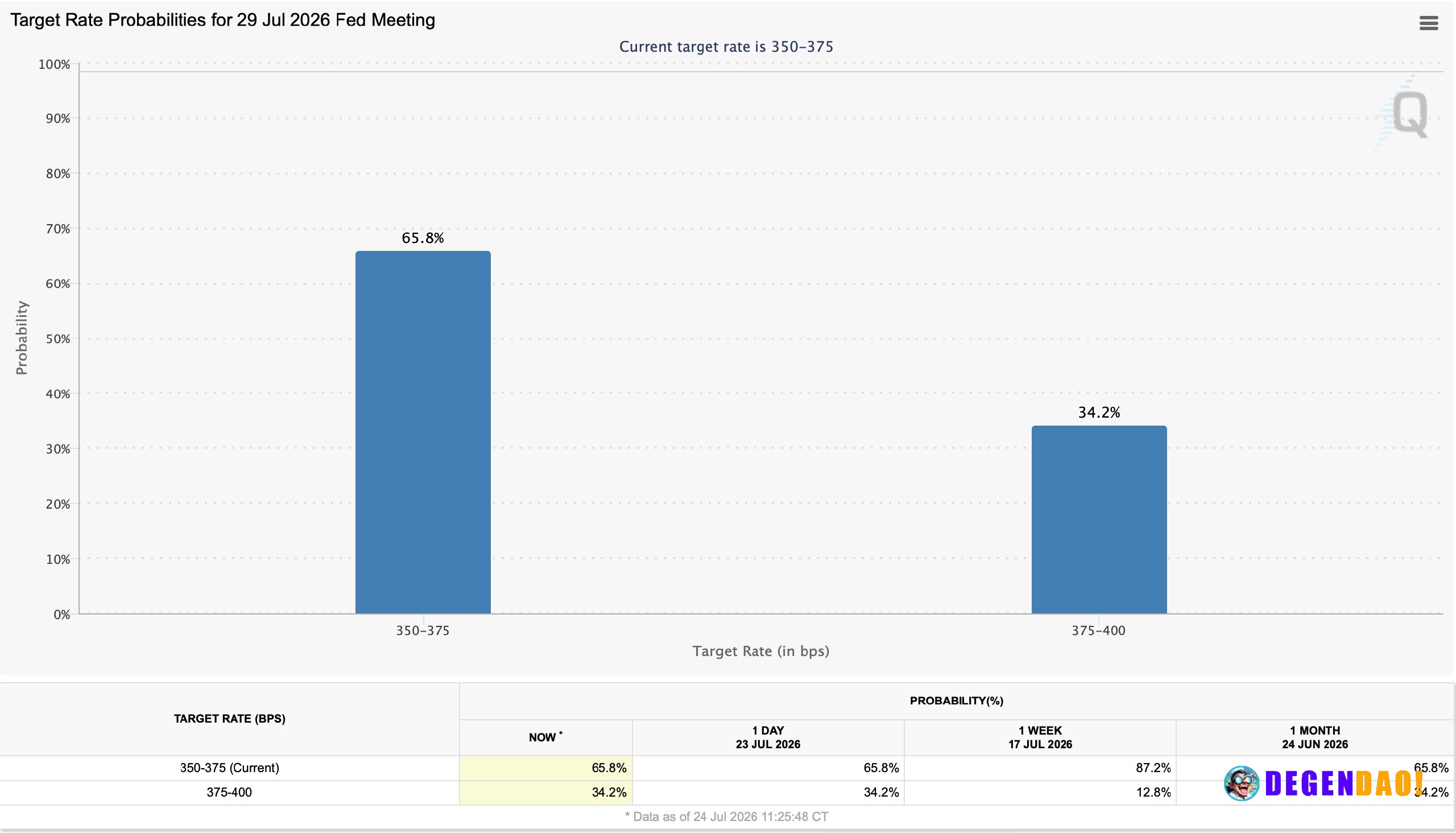Select the '375-400' table row label
Screen dimensions: 1456x833
pos(229,793)
